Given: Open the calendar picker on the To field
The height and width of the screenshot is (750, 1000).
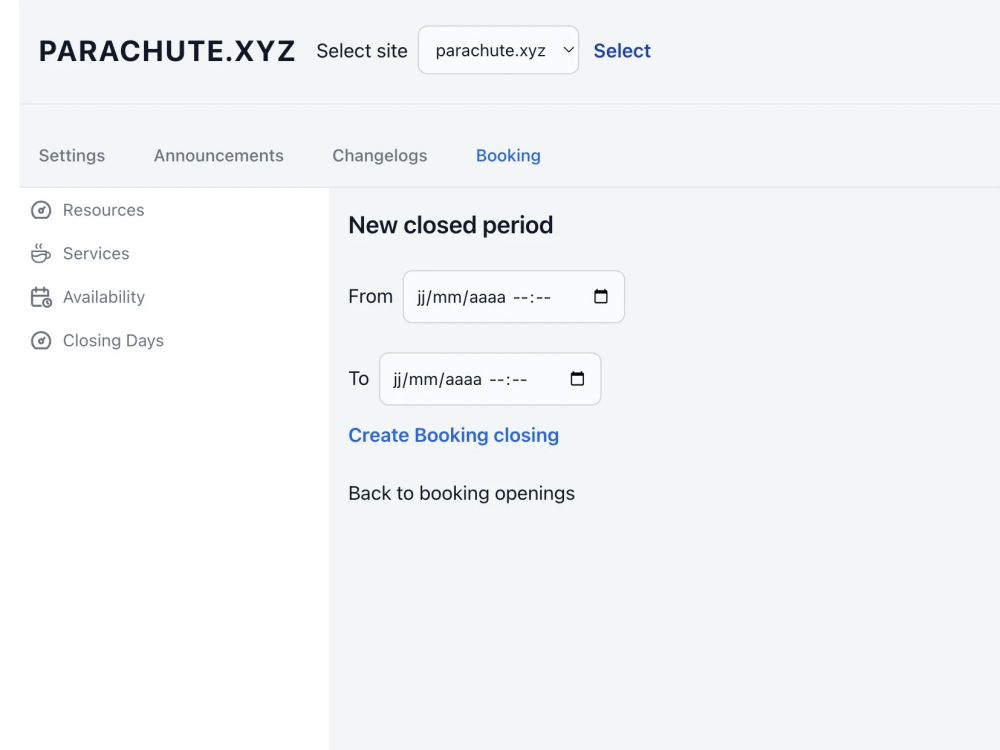Looking at the screenshot, I should [577, 379].
